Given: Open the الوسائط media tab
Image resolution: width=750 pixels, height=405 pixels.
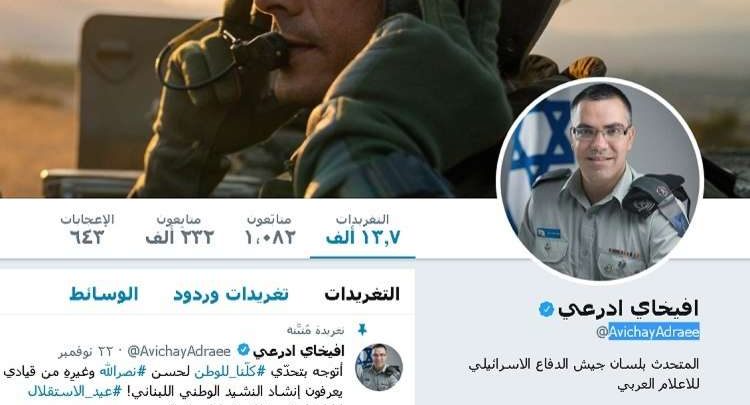Looking at the screenshot, I should click(104, 294).
